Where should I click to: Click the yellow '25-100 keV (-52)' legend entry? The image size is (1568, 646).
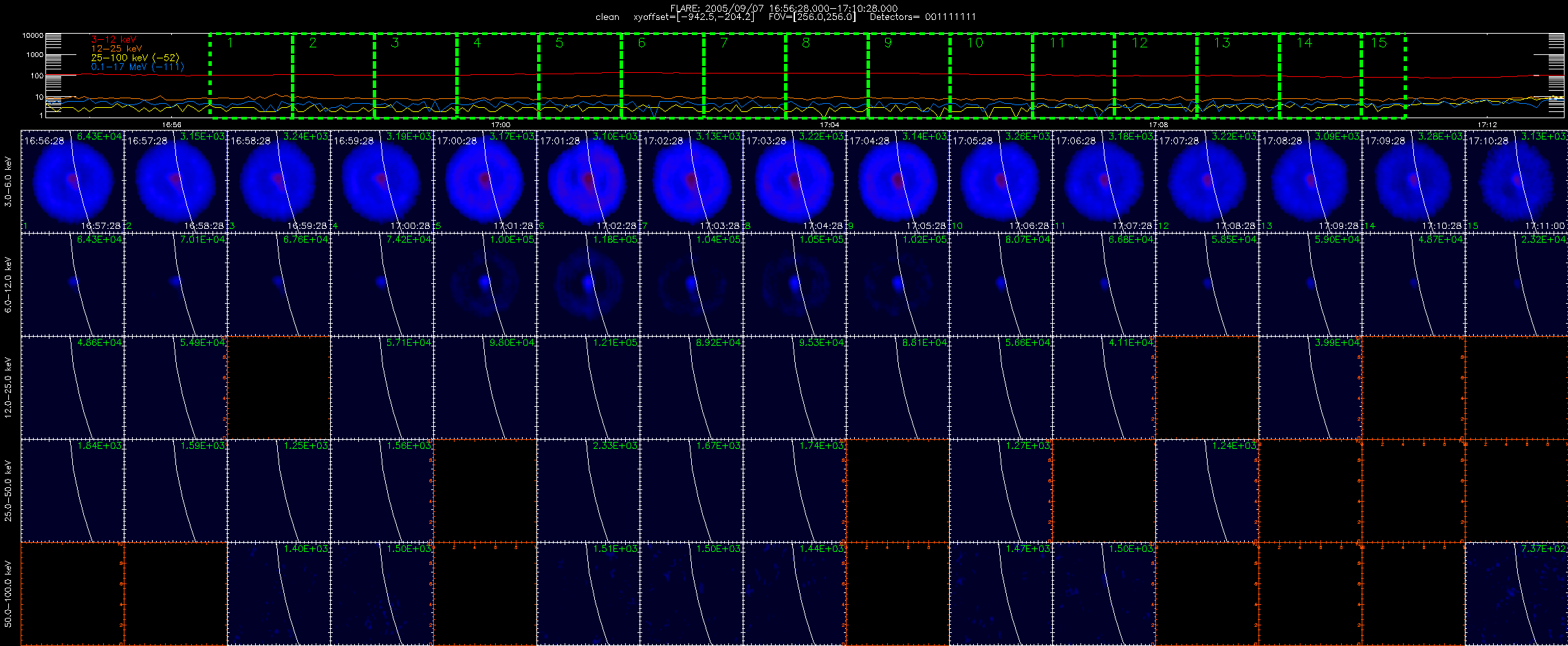click(135, 58)
